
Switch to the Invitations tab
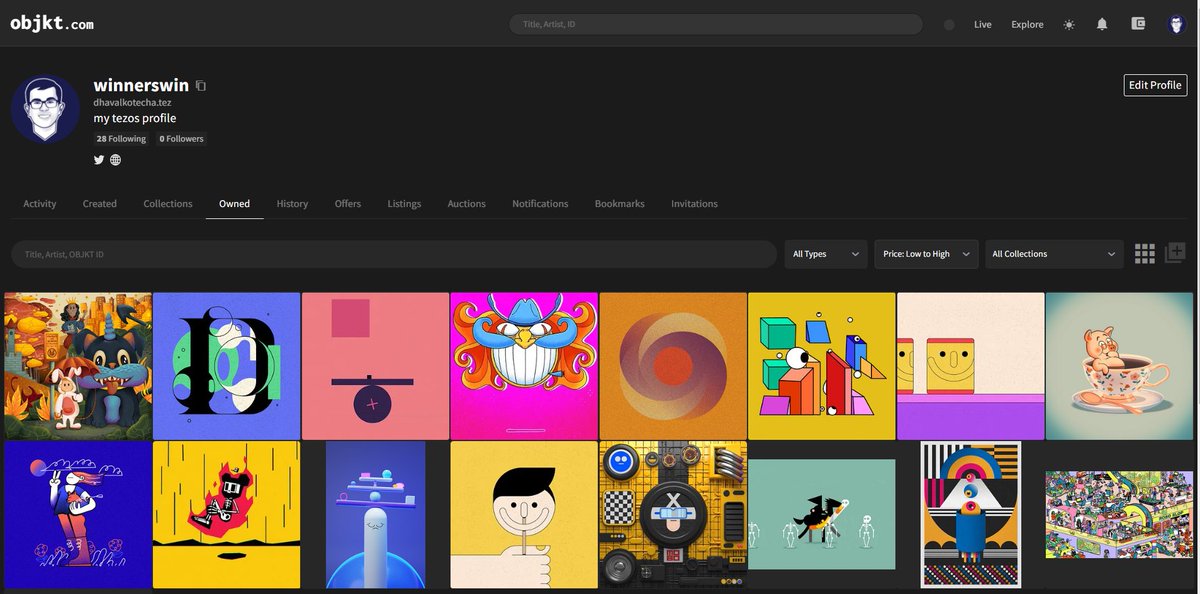pyautogui.click(x=694, y=204)
